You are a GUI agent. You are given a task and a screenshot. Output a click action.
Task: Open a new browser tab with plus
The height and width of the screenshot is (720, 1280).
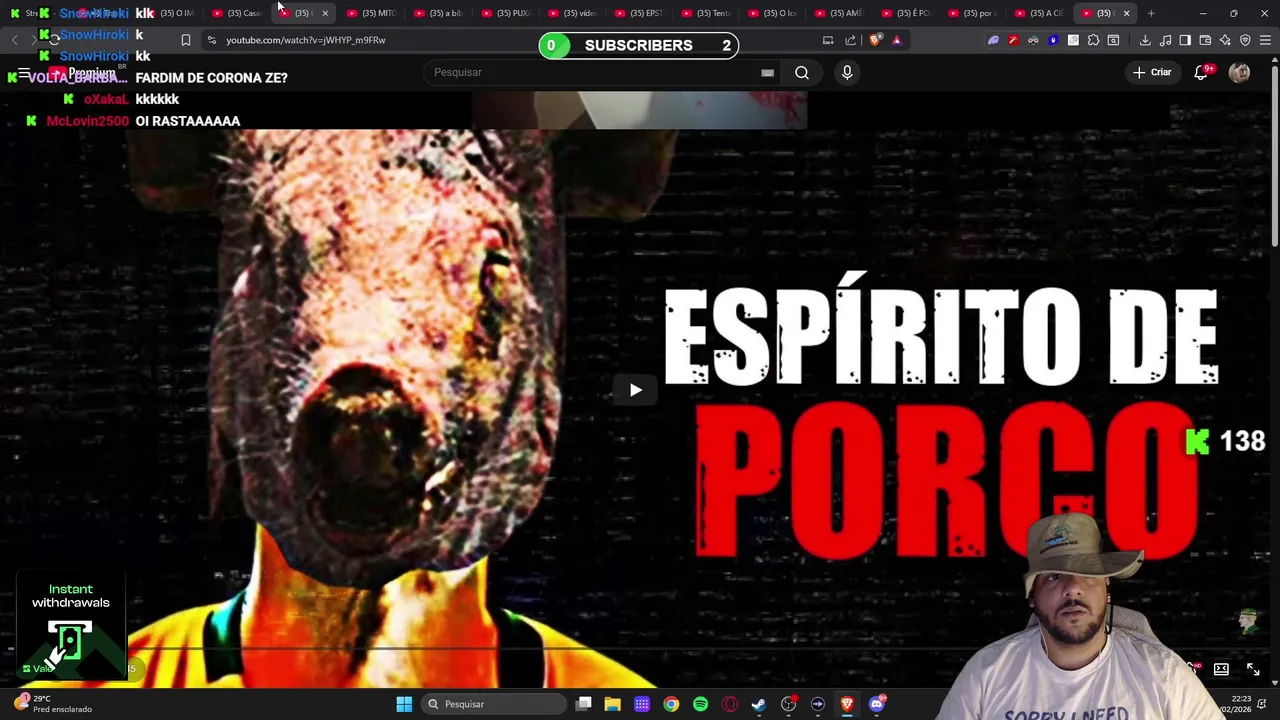pyautogui.click(x=1151, y=13)
